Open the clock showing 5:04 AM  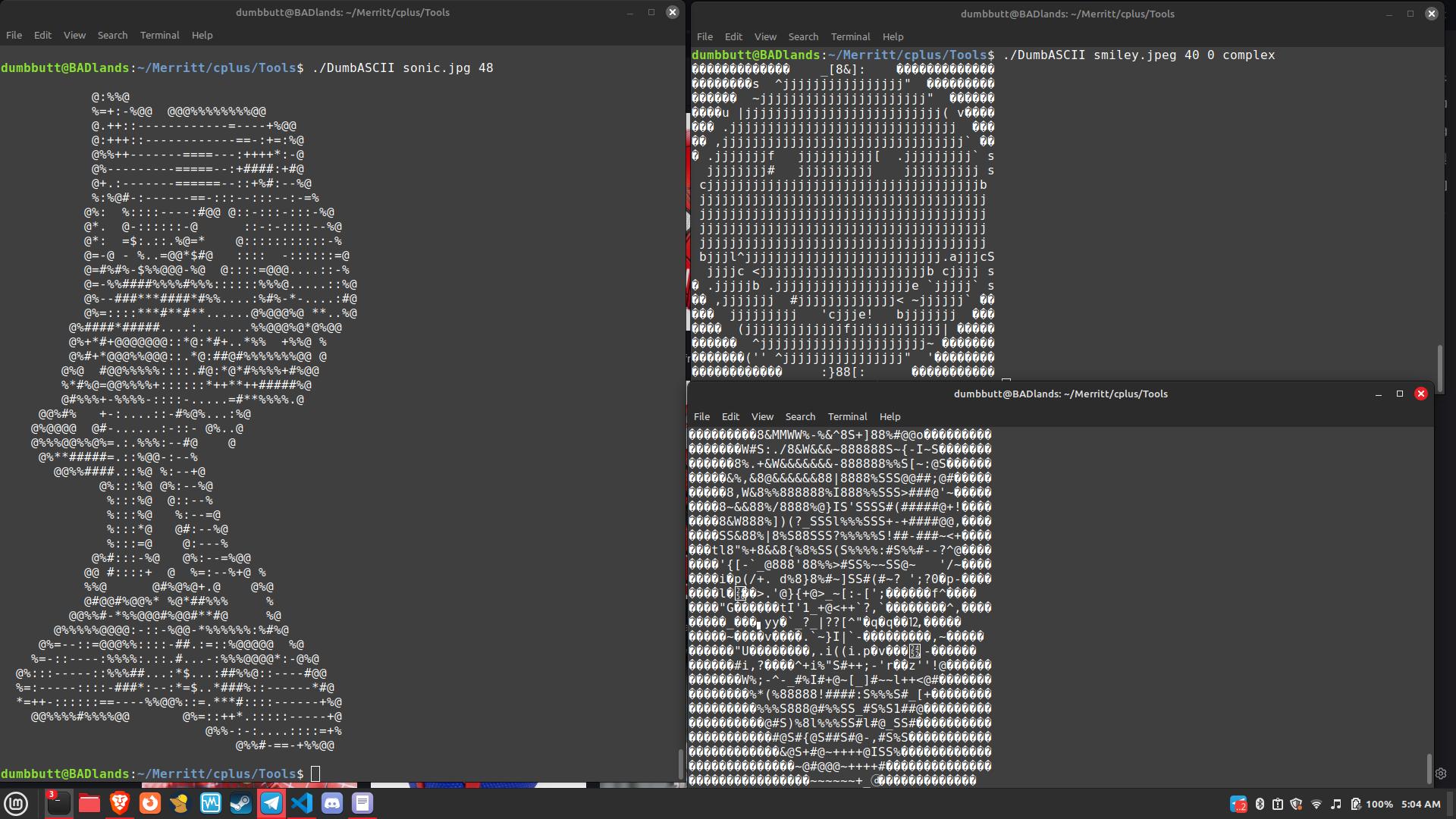click(x=1420, y=804)
